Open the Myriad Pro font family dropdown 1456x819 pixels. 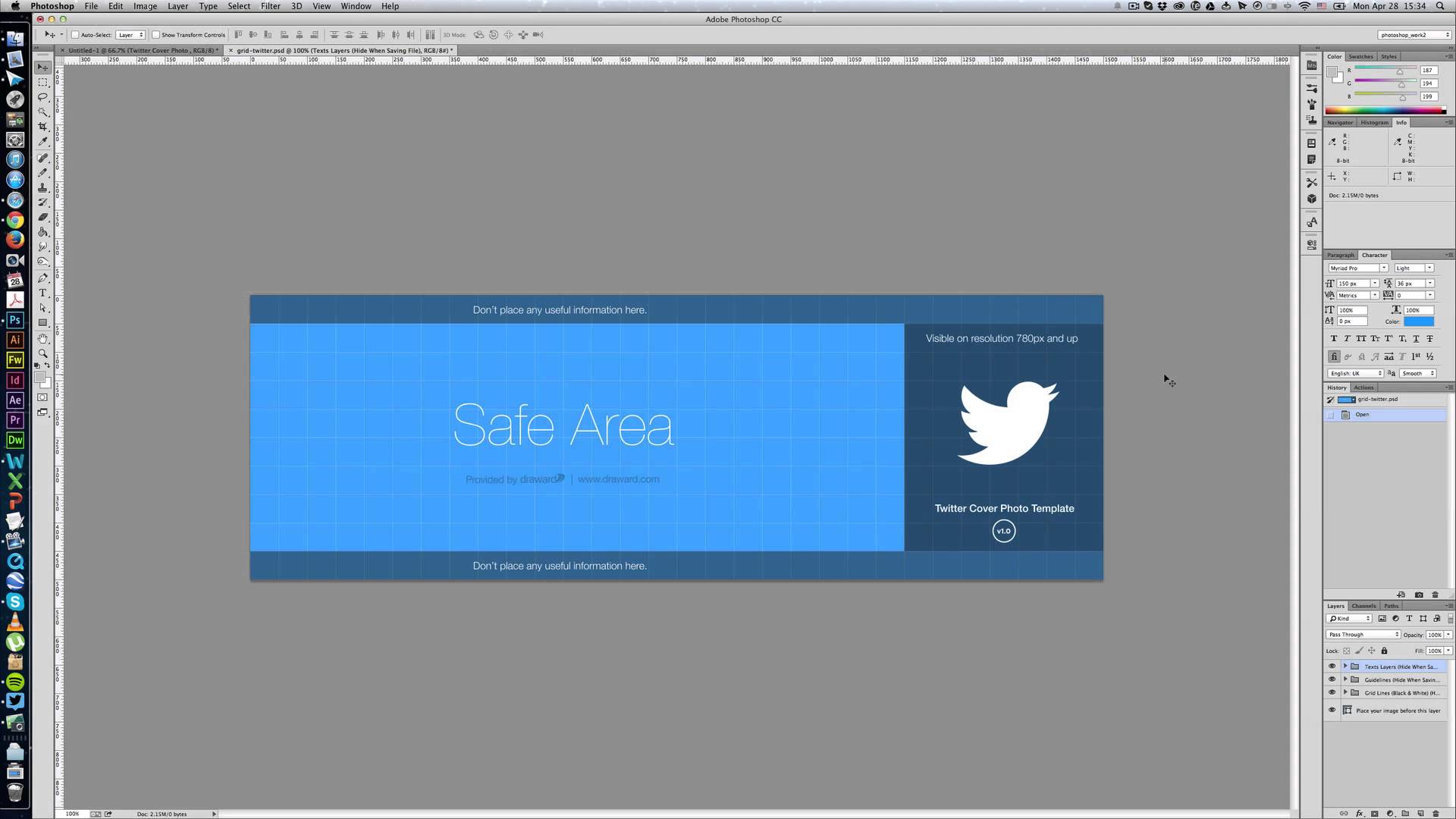click(1383, 268)
